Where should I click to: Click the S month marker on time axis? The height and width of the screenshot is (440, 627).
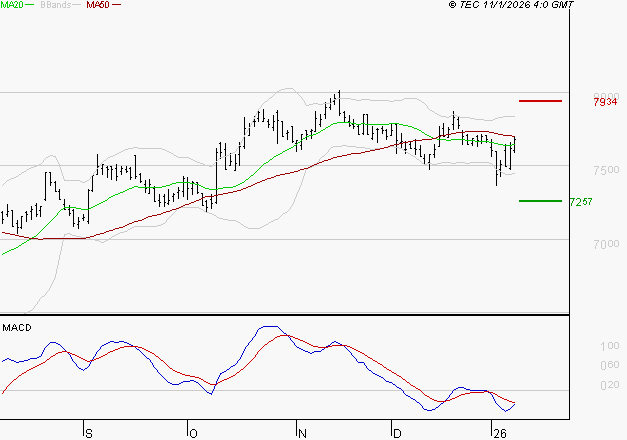click(89, 434)
